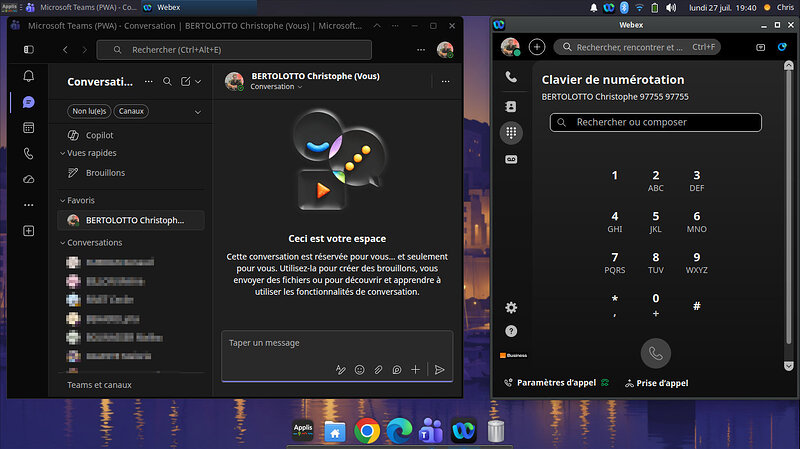Open Teams profile avatar top right

(445, 49)
